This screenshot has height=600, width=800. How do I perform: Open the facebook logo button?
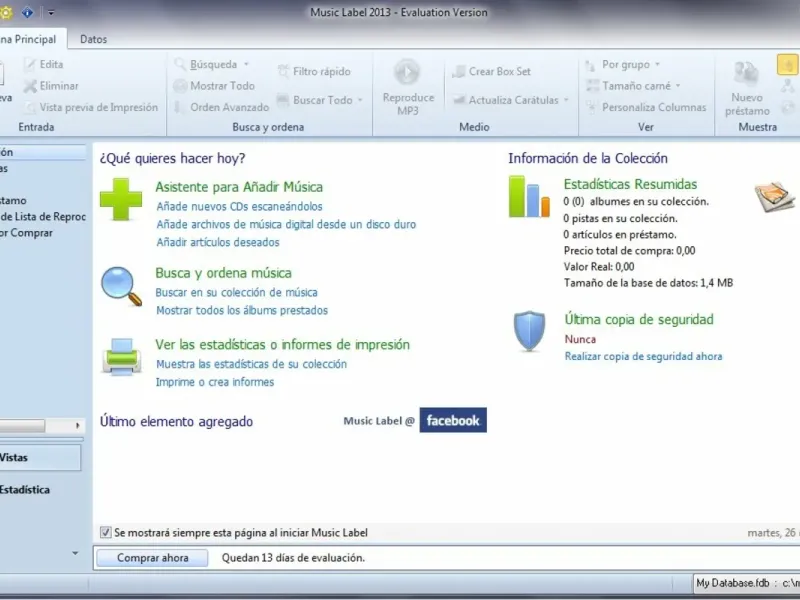[x=453, y=420]
